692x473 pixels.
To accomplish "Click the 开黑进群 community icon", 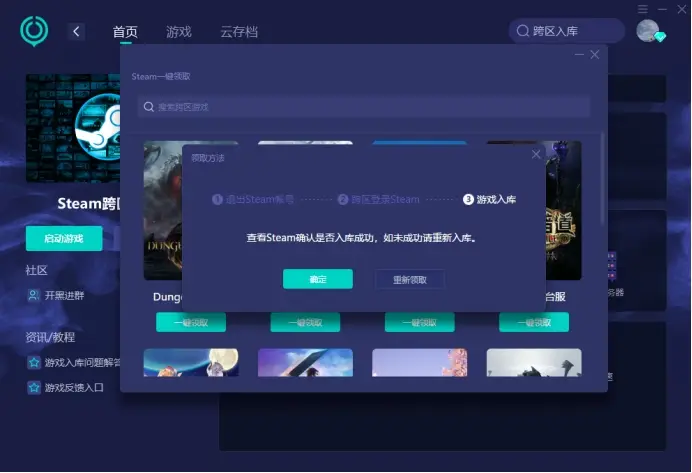I will (33, 295).
